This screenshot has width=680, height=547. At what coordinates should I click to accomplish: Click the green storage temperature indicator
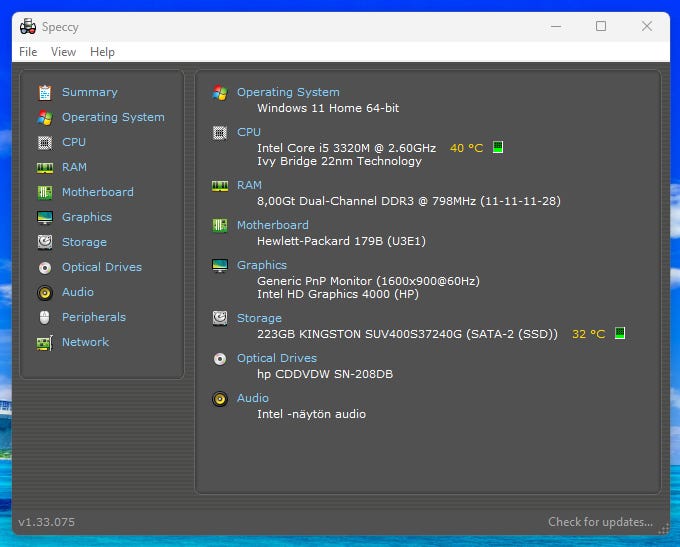[620, 334]
